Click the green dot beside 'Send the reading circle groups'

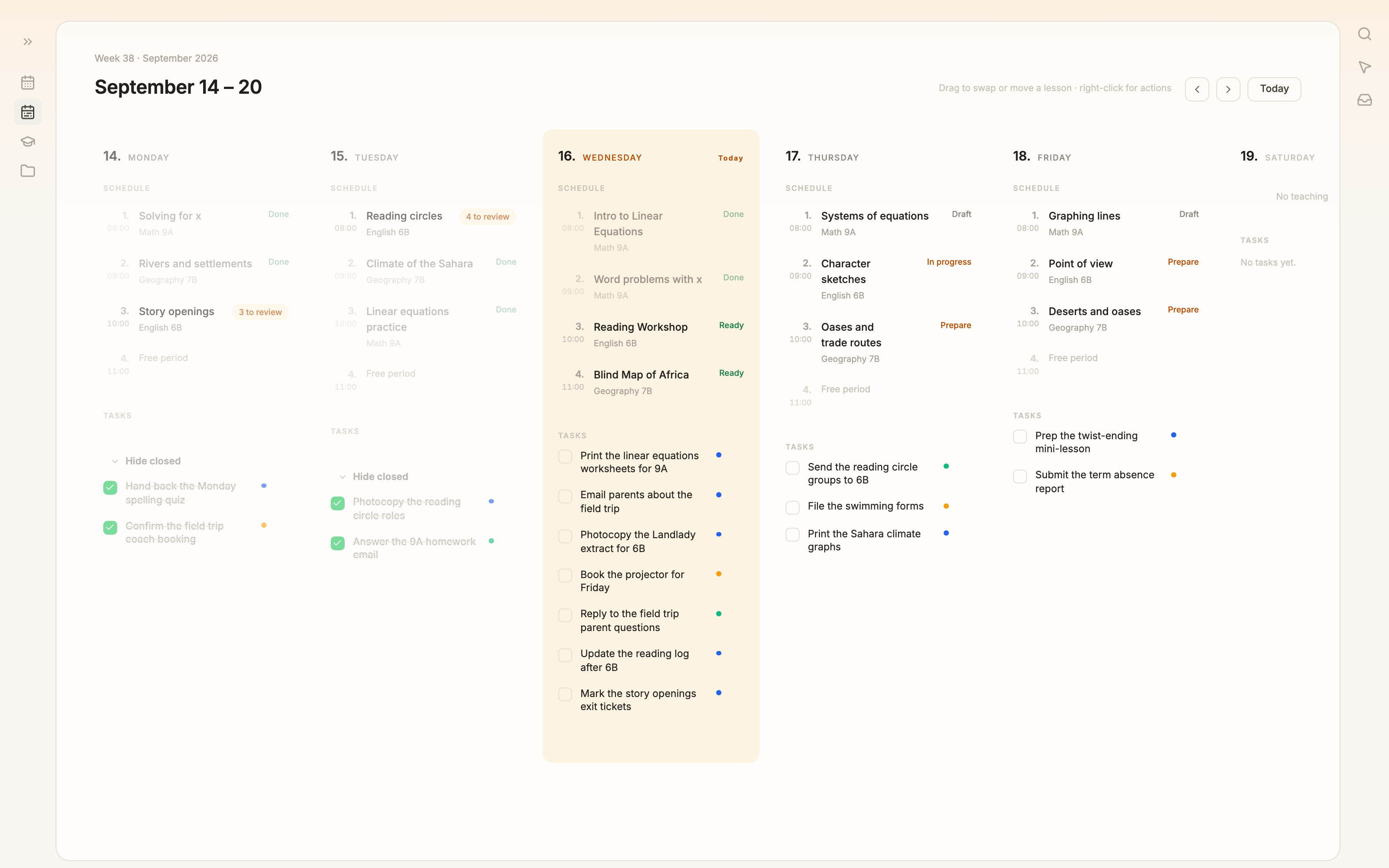tap(945, 466)
